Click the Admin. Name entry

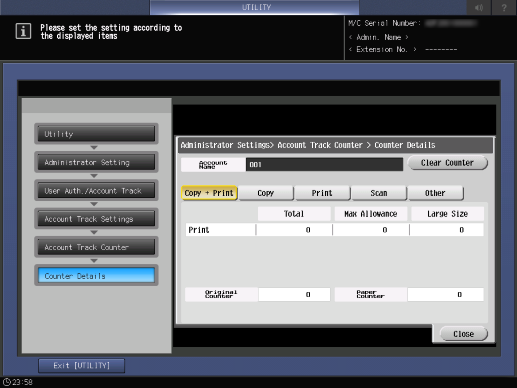(x=379, y=37)
